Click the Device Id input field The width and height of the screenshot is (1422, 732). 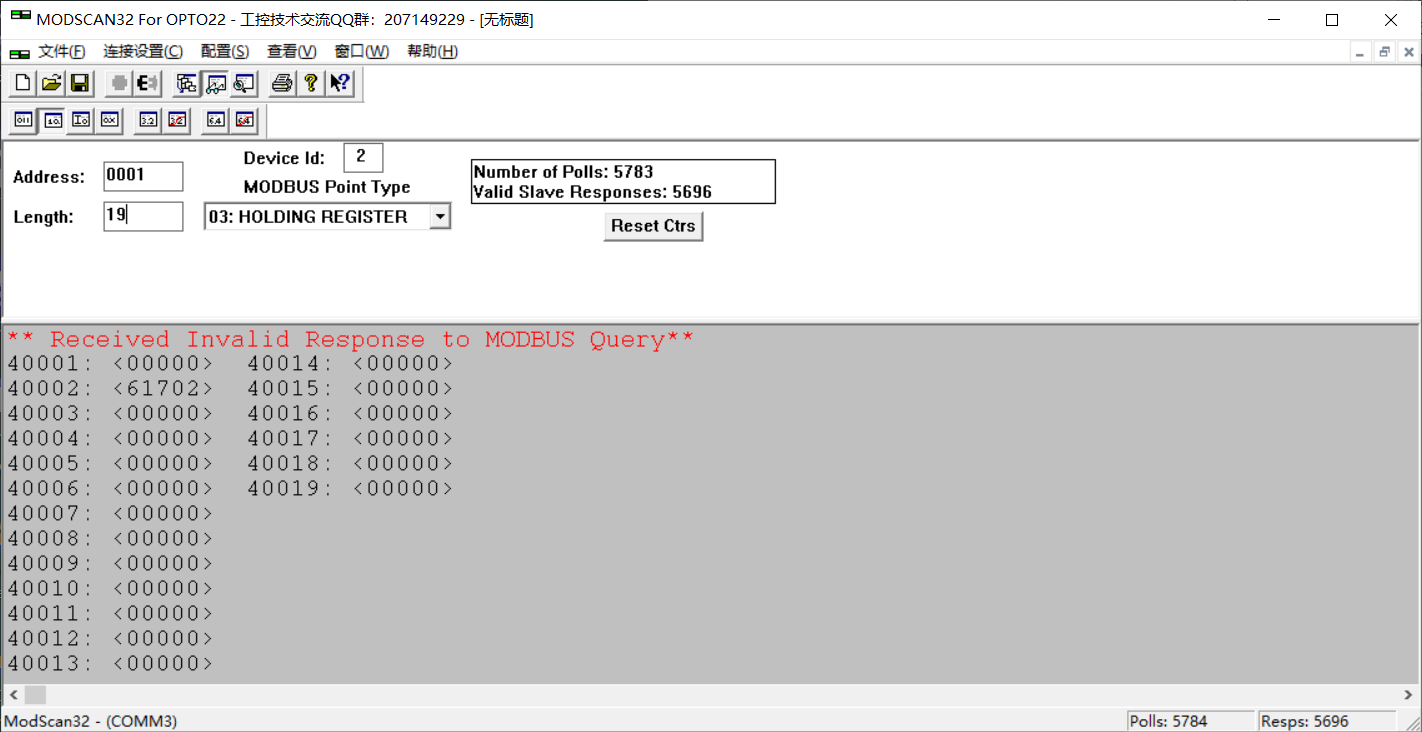(363, 157)
